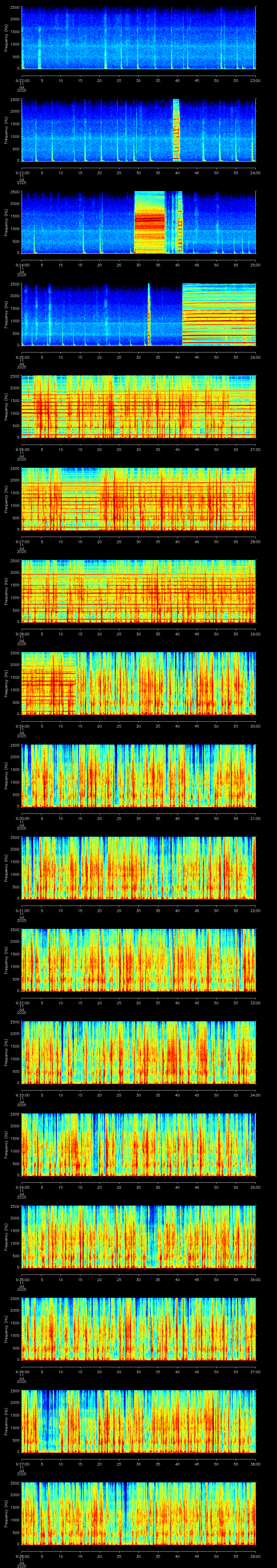Click 'Frequency (Hz)' axis label of 9:30:00 panel
Viewport: 277px width, 1568px height.
pos(6,775)
